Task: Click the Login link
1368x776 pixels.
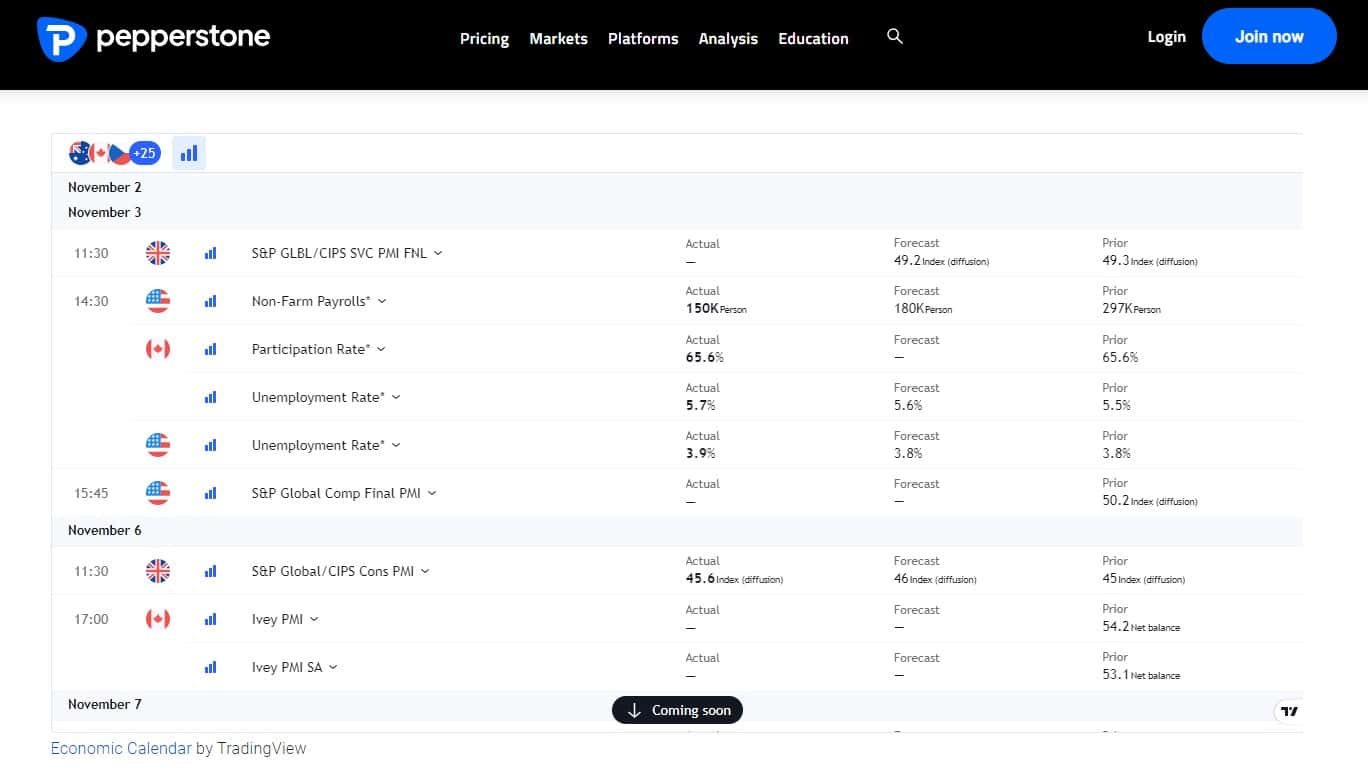Action: pos(1166,37)
